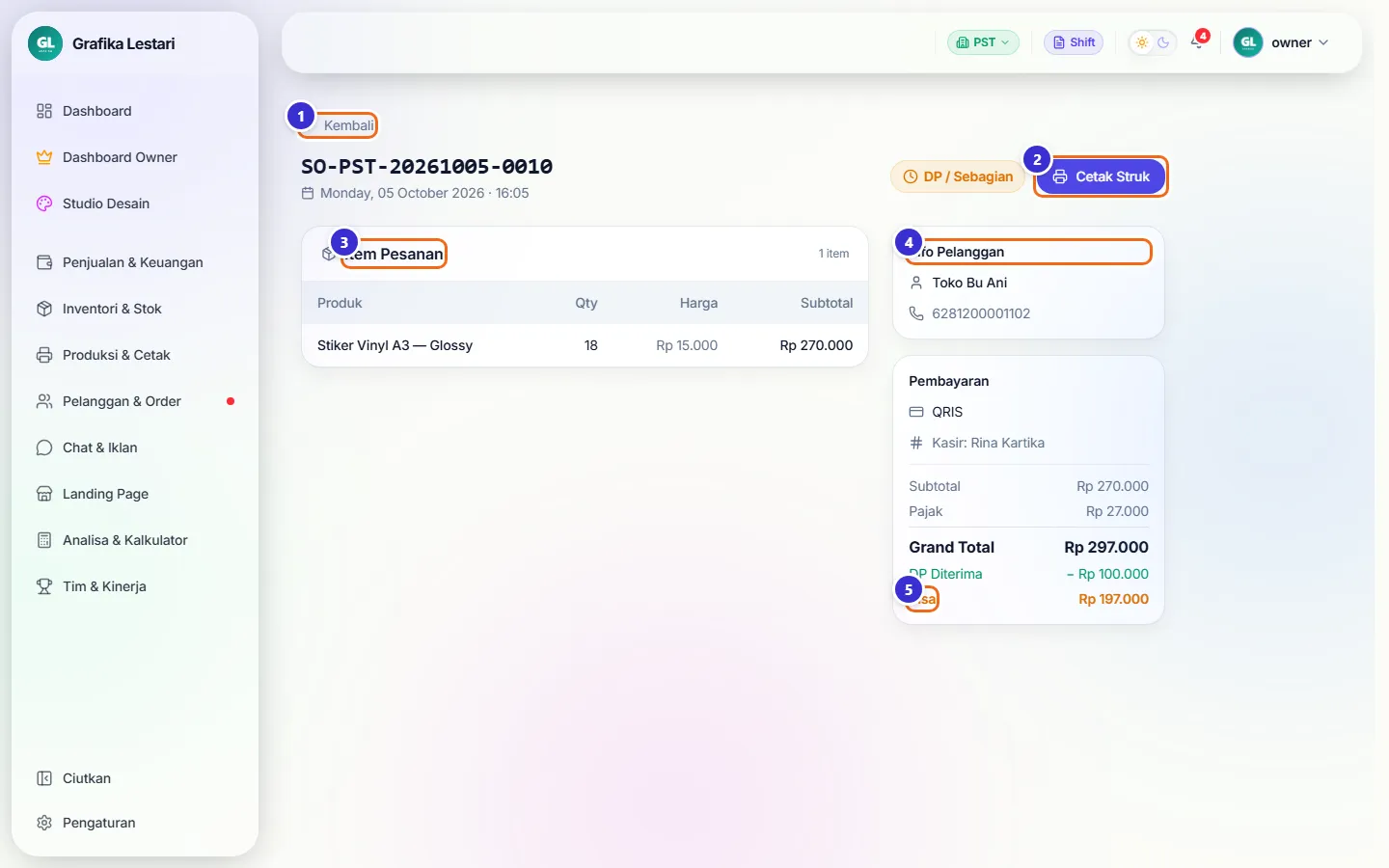Click the card icon next to QRIS

coord(916,412)
